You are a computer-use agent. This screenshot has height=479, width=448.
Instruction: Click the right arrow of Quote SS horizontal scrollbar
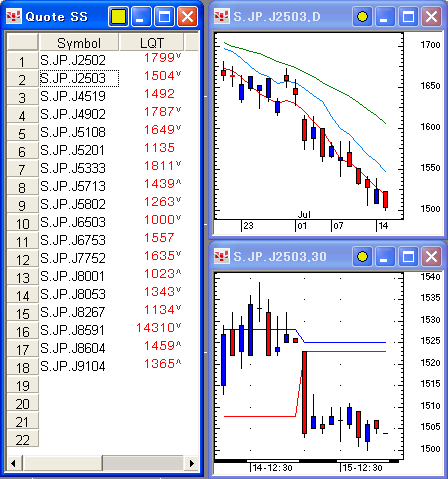click(191, 463)
